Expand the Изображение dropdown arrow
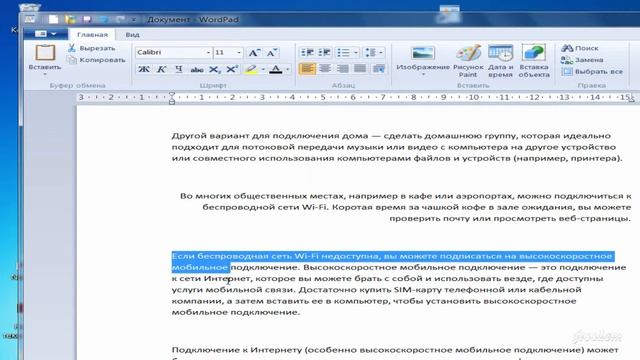 click(423, 74)
